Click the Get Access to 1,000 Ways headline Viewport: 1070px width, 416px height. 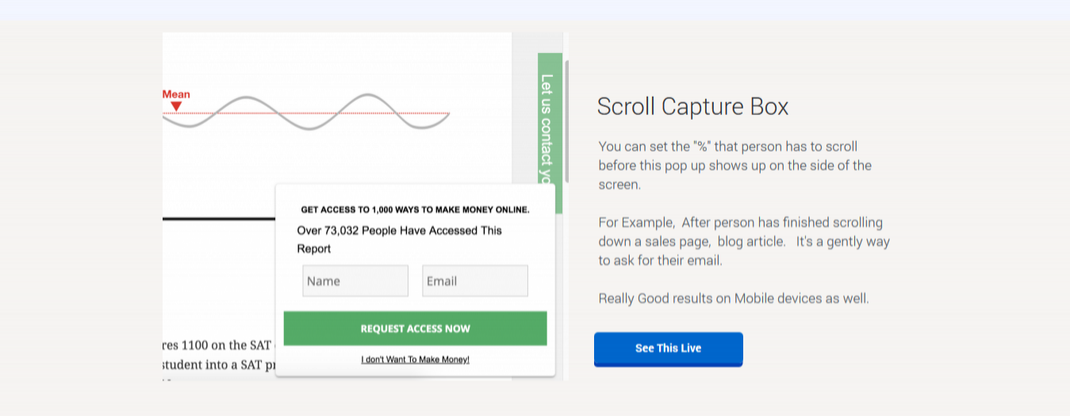415,210
